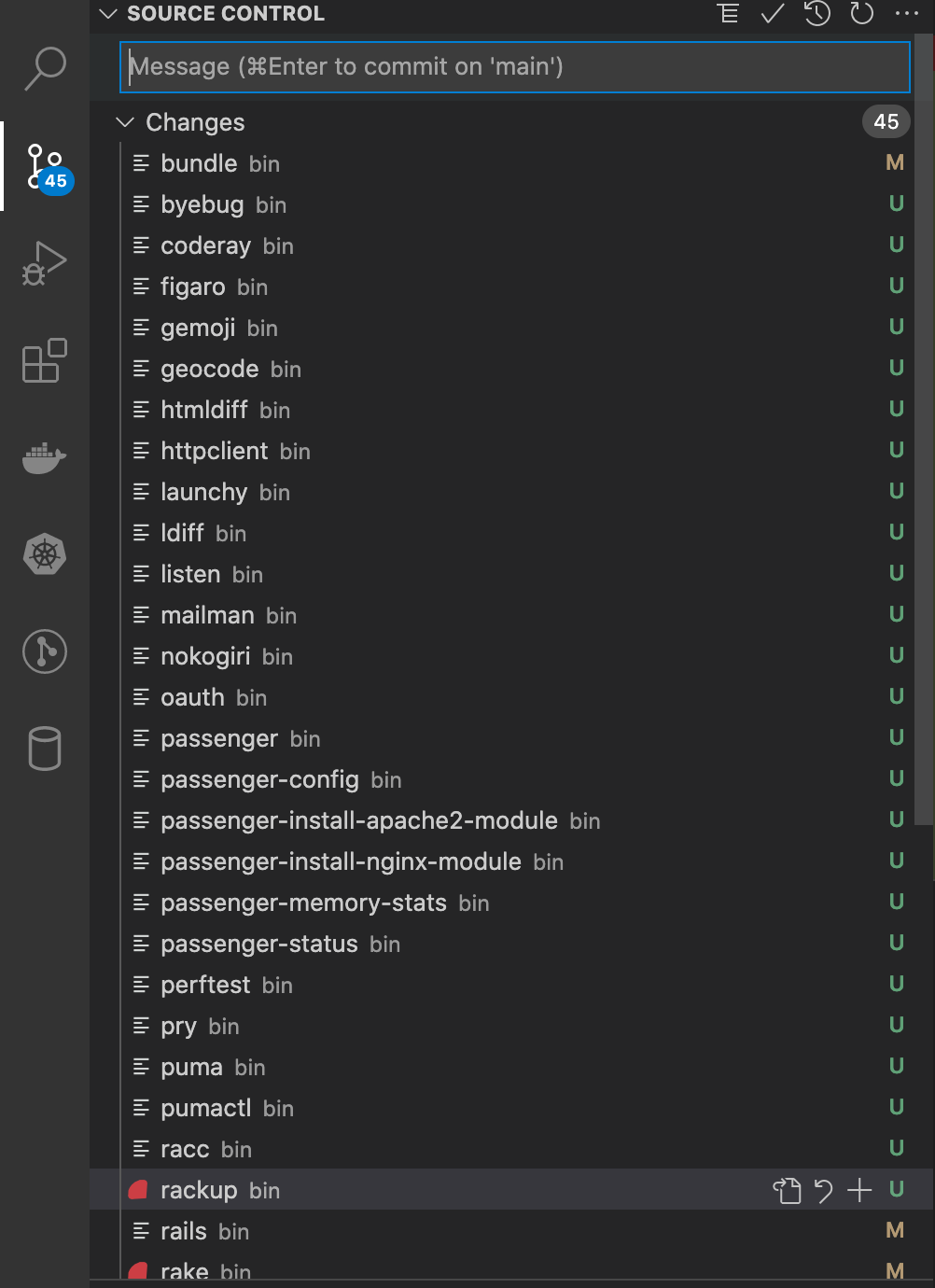Viewport: 935px width, 1288px height.
Task: Open the Git Graph circular branch icon
Action: coord(45,651)
